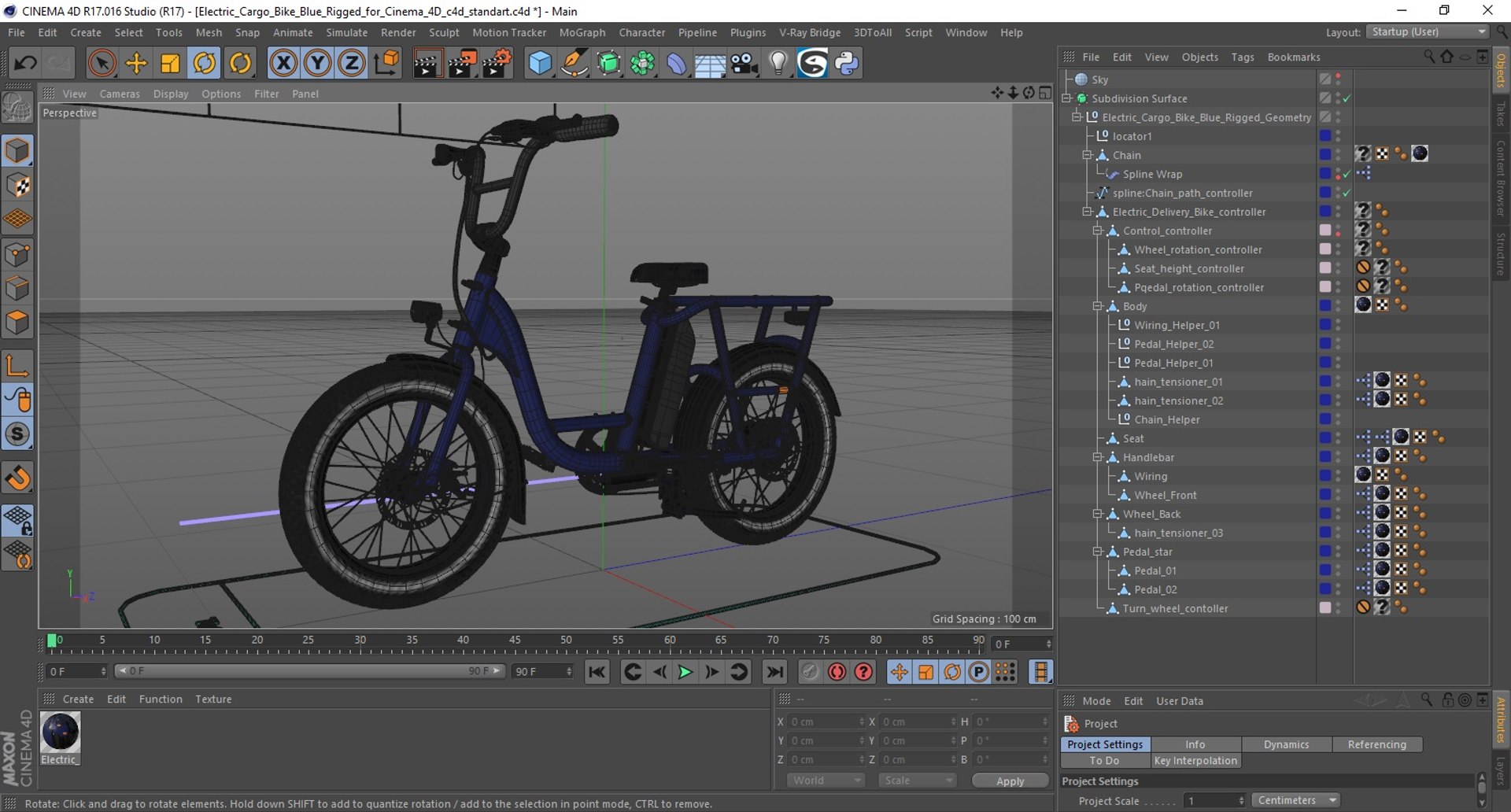Toggle Y axis lock
The image size is (1511, 812).
(317, 63)
